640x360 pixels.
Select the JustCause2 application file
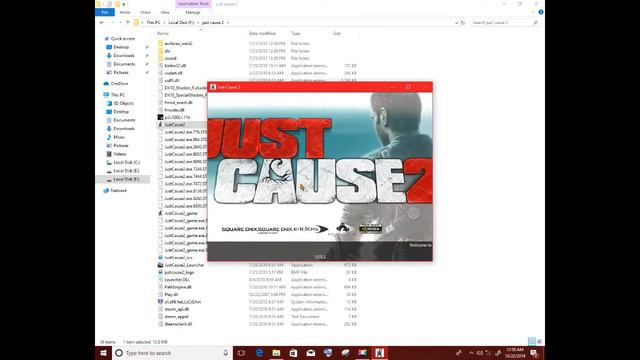click(x=174, y=124)
